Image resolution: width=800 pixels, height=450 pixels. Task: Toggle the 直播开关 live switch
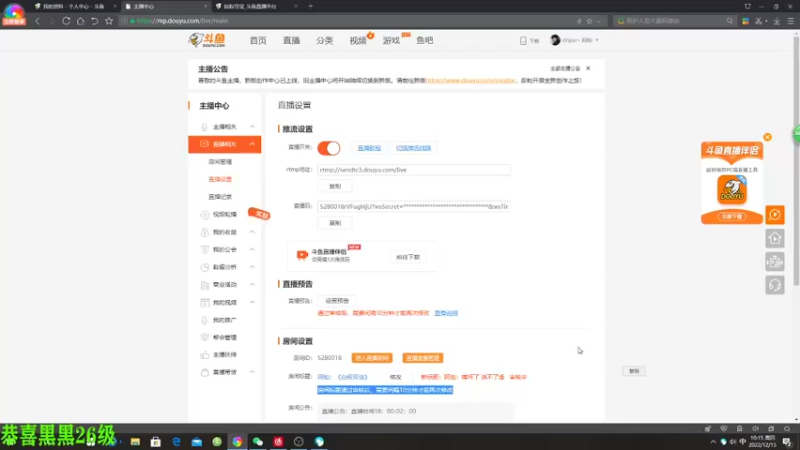(329, 148)
